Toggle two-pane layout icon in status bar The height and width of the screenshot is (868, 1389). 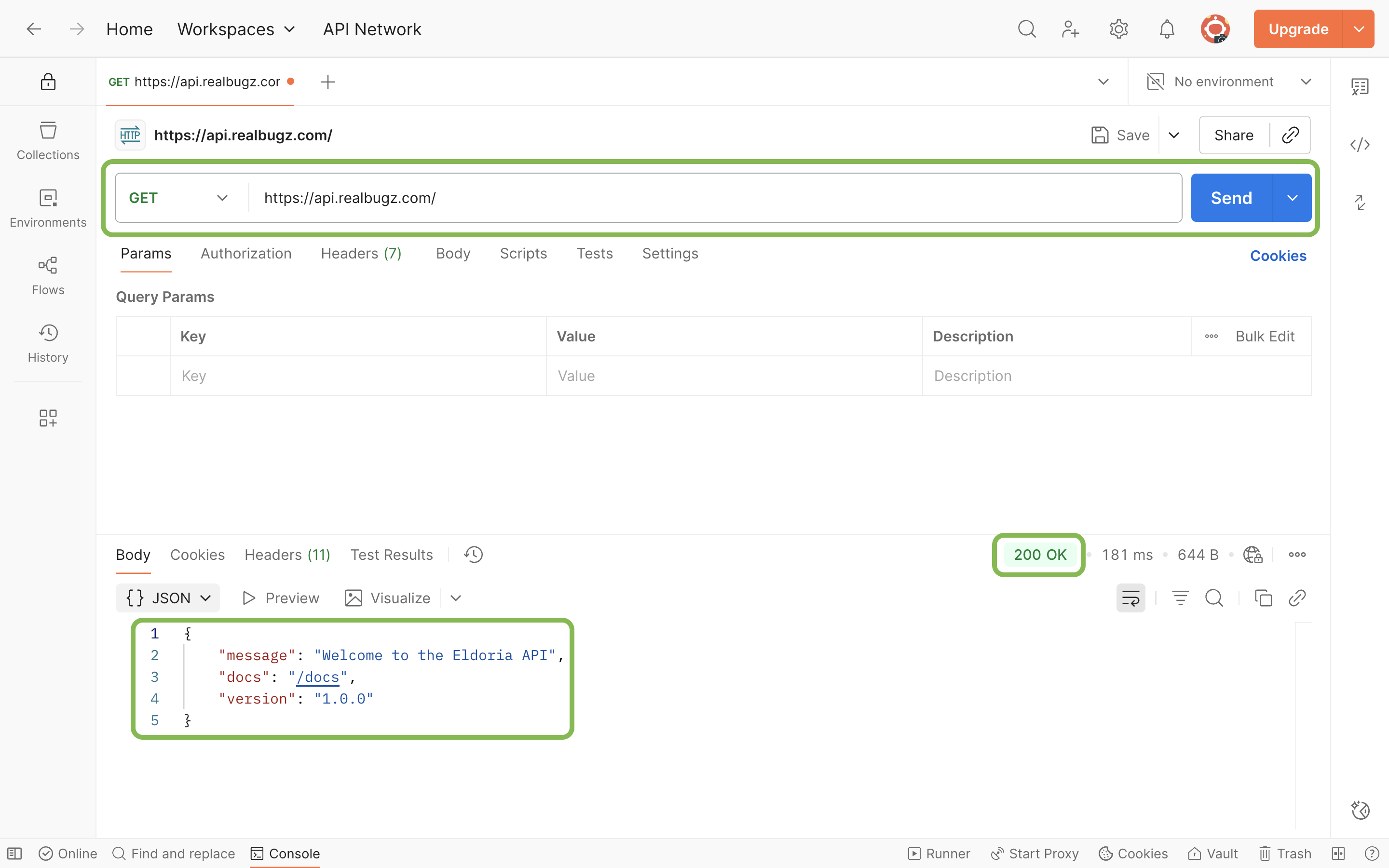pos(1338,854)
